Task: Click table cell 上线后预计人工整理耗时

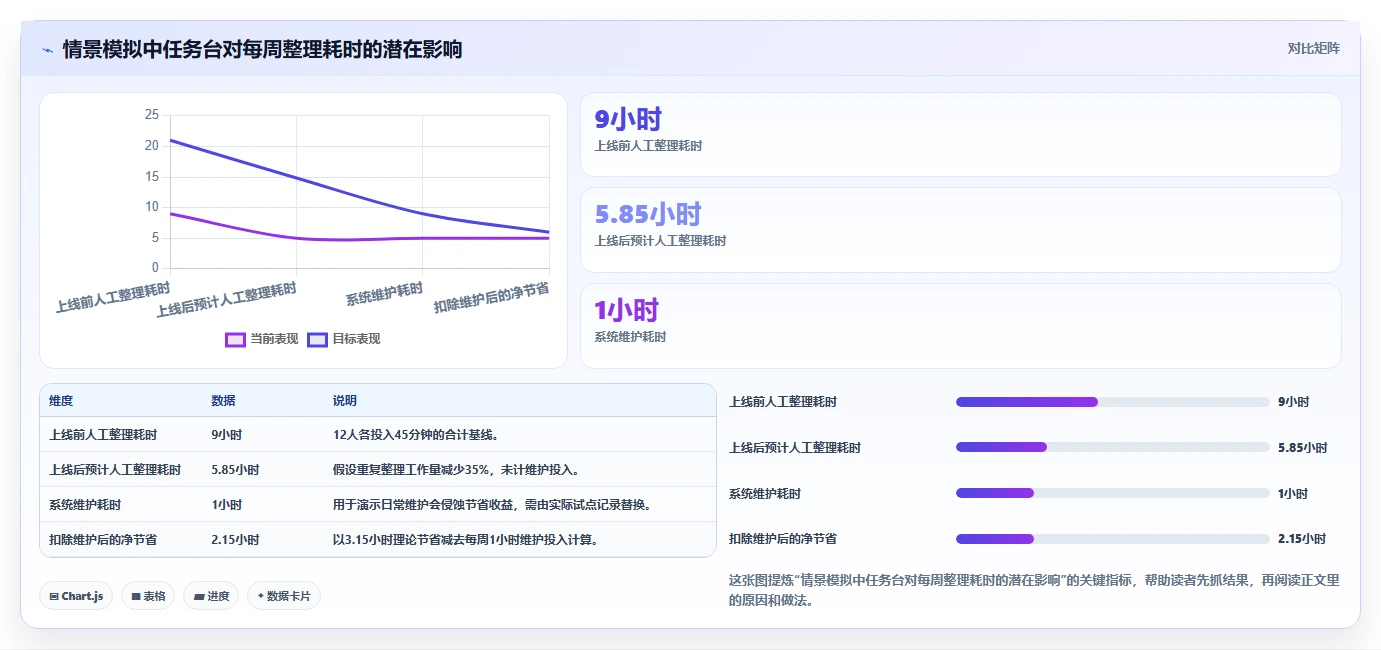Action: point(115,470)
